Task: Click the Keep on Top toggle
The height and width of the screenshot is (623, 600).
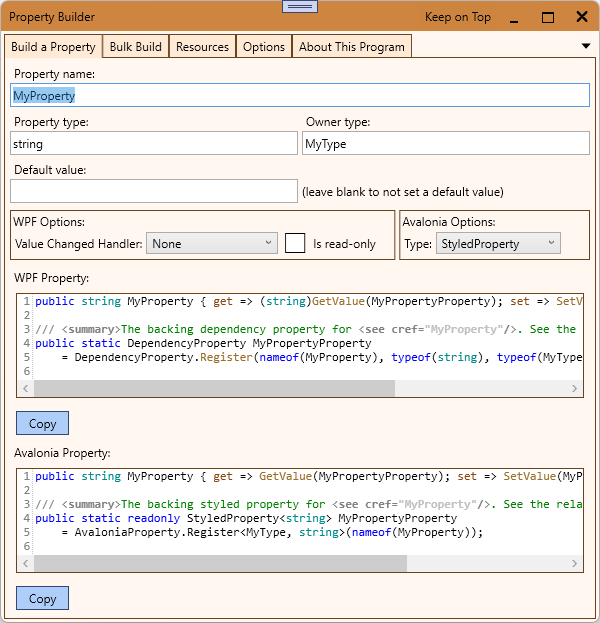Action: tap(458, 17)
